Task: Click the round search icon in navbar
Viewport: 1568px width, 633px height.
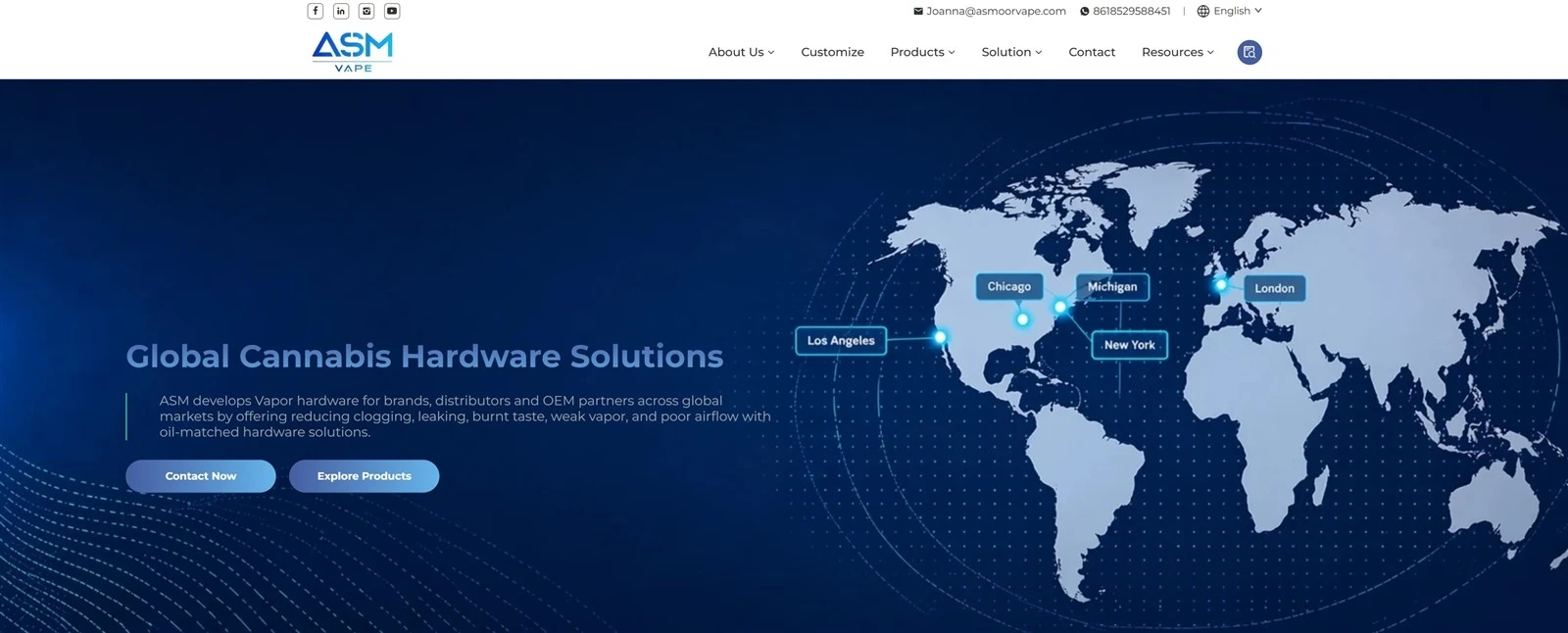Action: [x=1249, y=52]
